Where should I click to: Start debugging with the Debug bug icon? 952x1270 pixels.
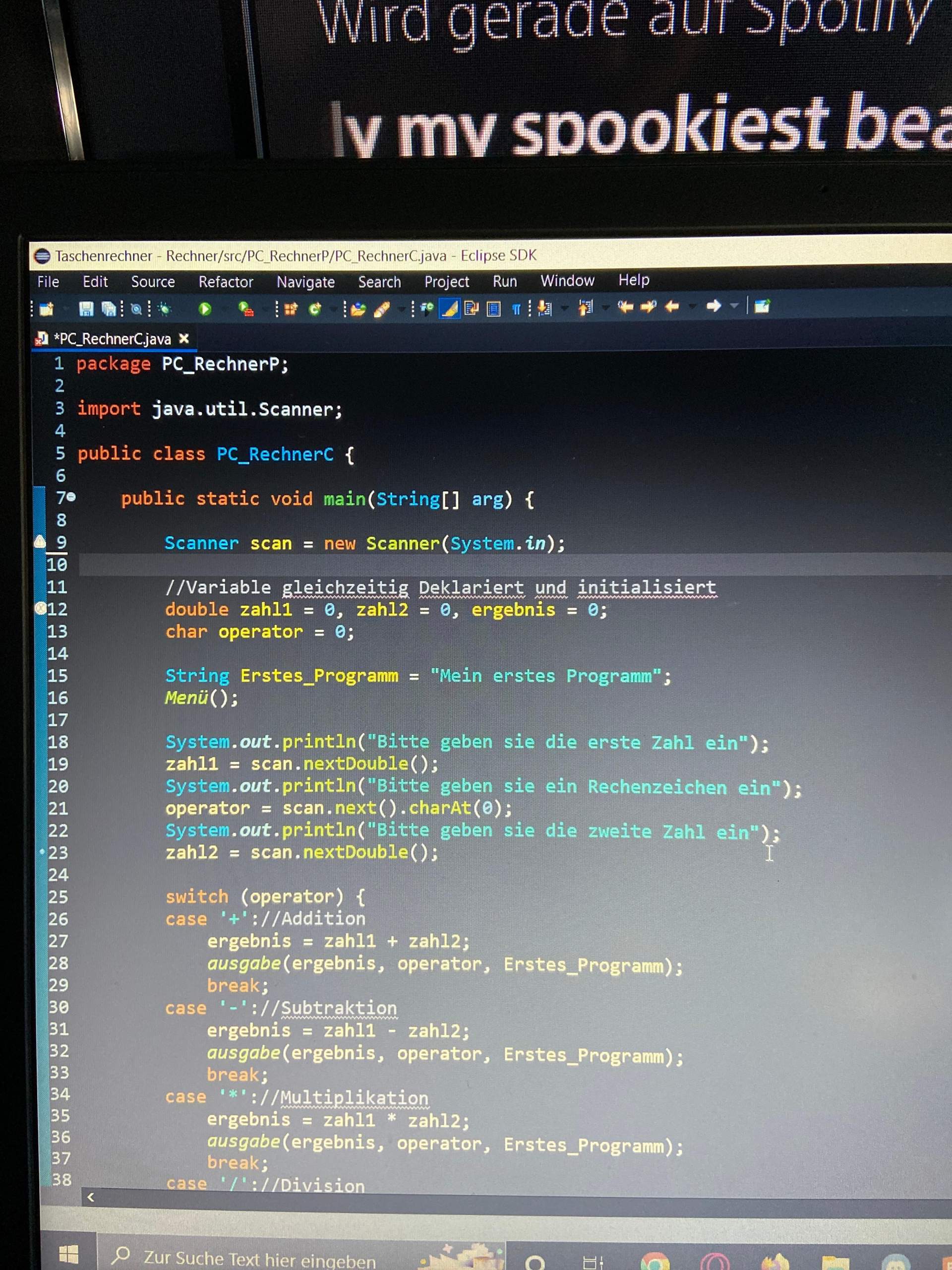[164, 308]
